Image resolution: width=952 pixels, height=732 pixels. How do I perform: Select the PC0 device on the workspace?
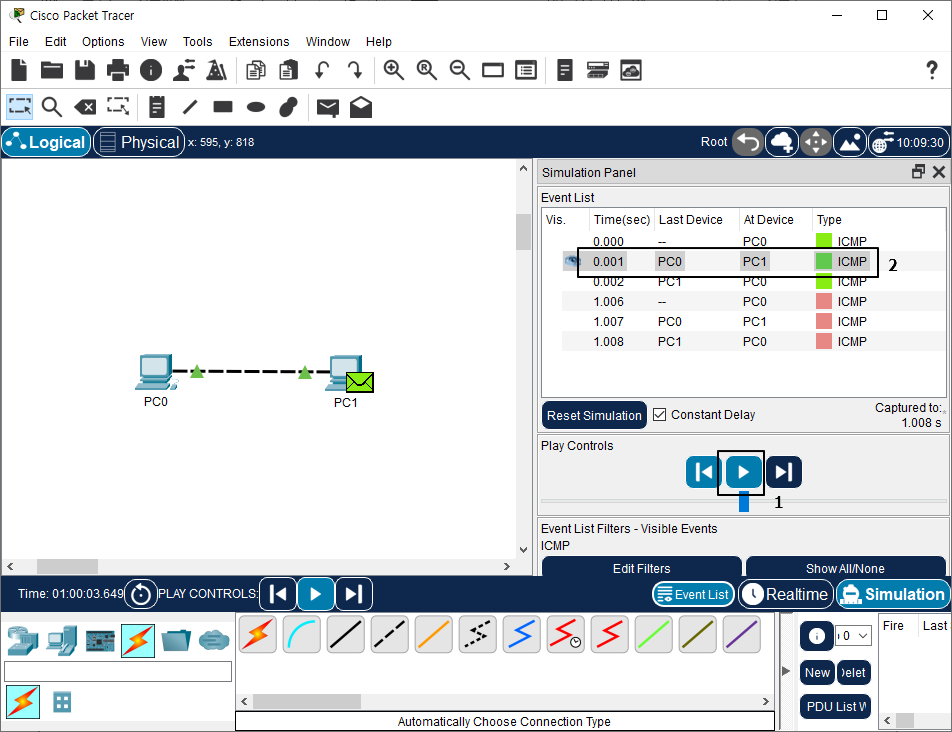coord(155,372)
